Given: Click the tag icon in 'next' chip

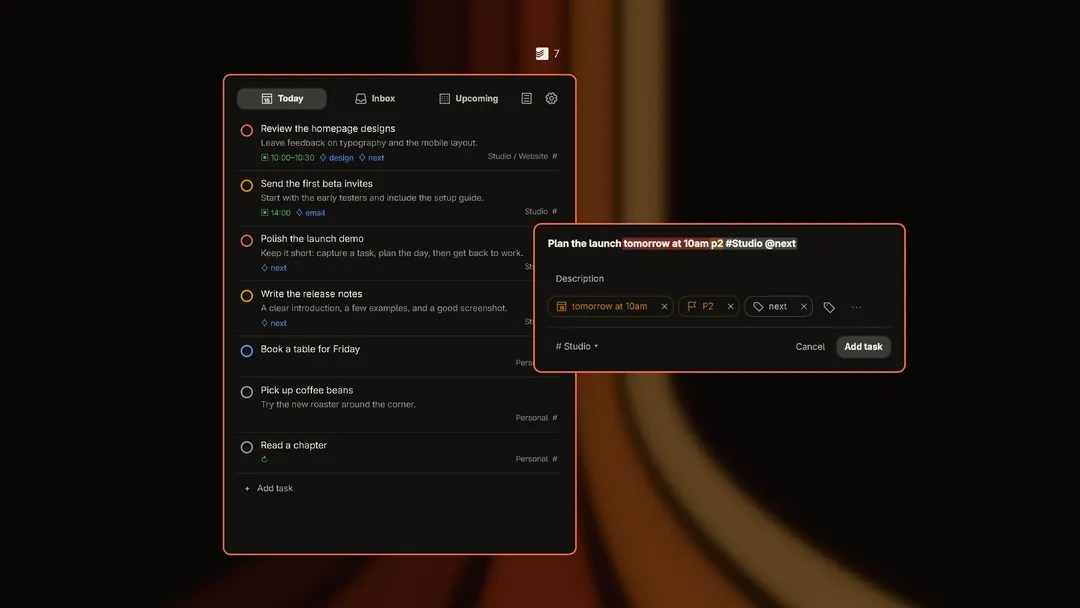Looking at the screenshot, I should (x=758, y=306).
